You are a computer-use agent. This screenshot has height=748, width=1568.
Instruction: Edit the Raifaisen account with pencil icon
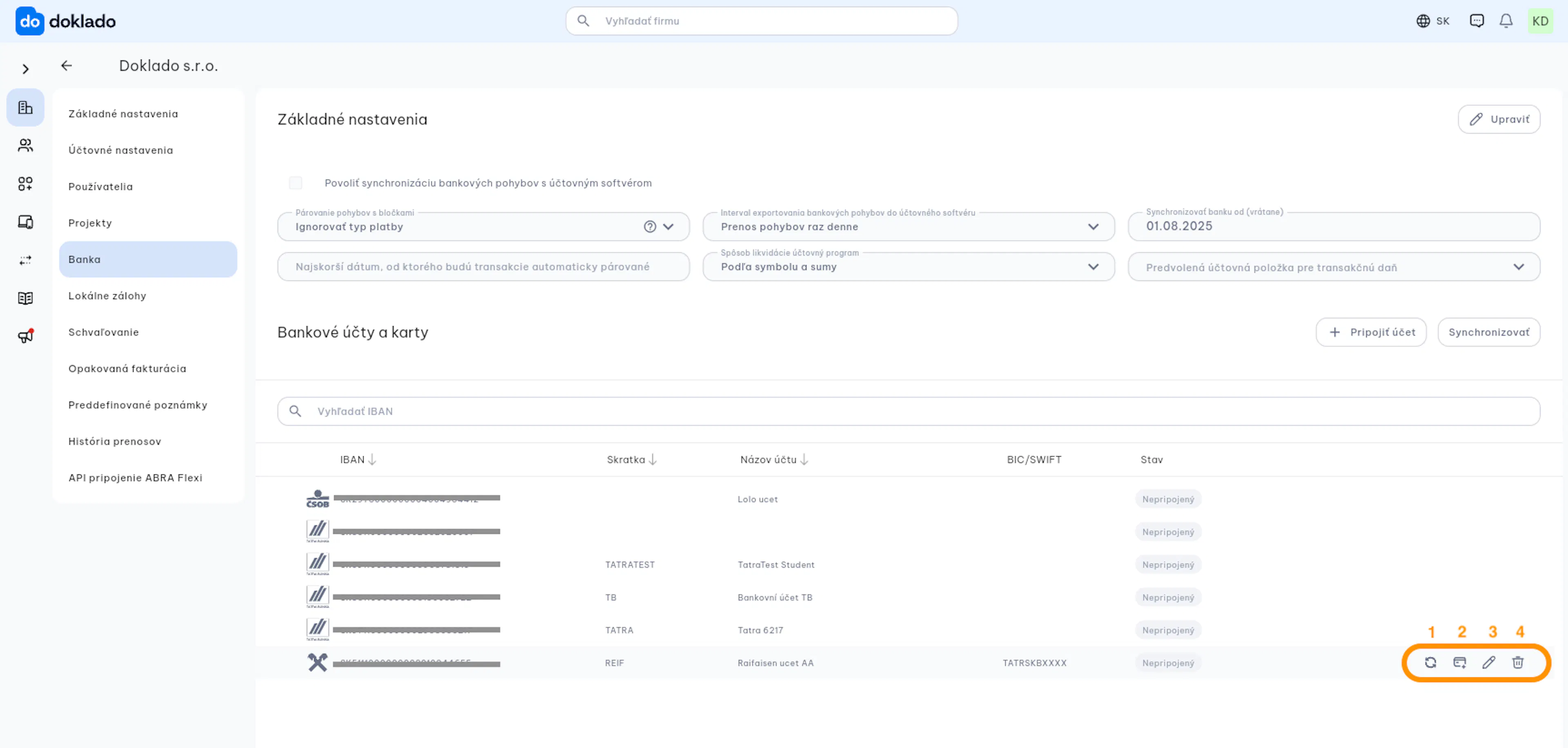pyautogui.click(x=1488, y=663)
